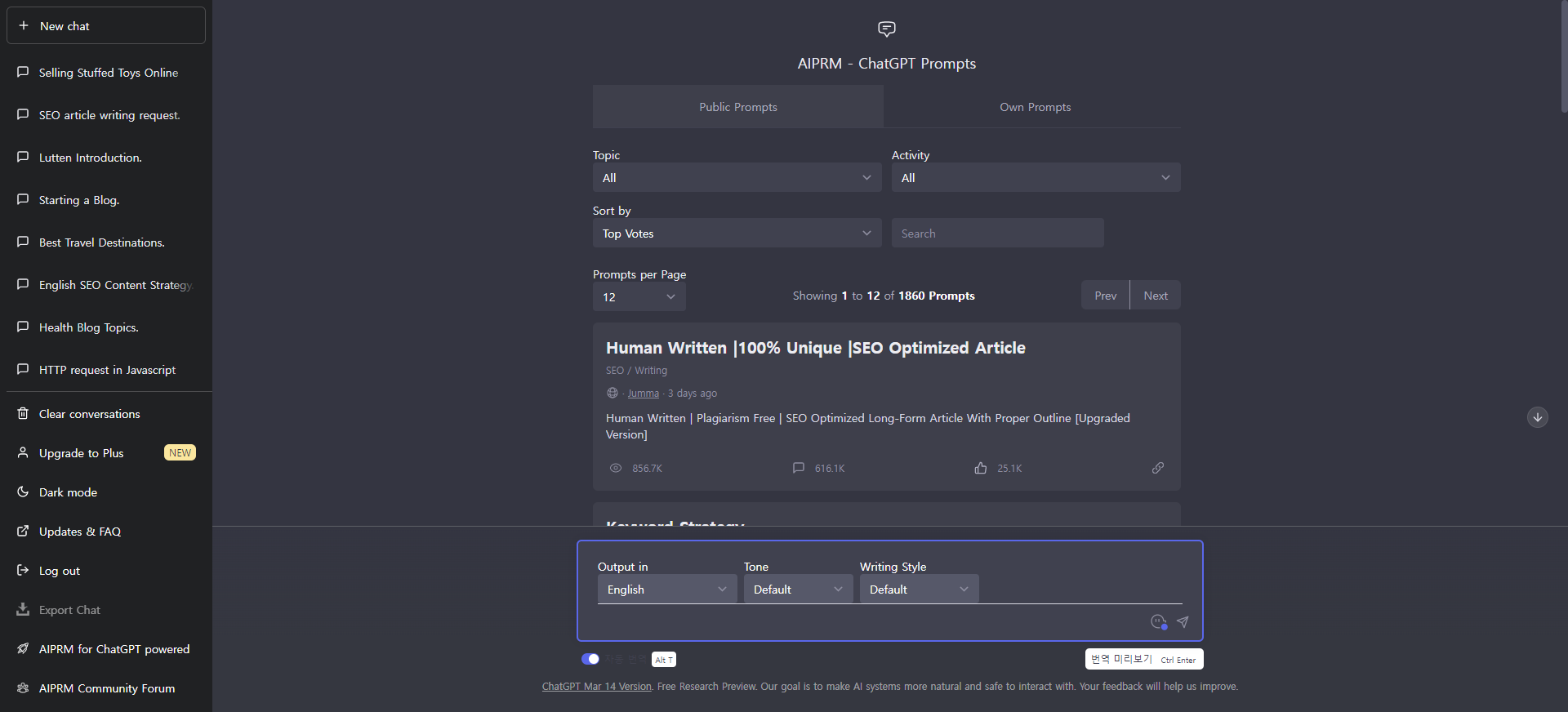The height and width of the screenshot is (712, 1568).
Task: Open the Selling Stuffed Toys Online chat
Action: tap(106, 73)
